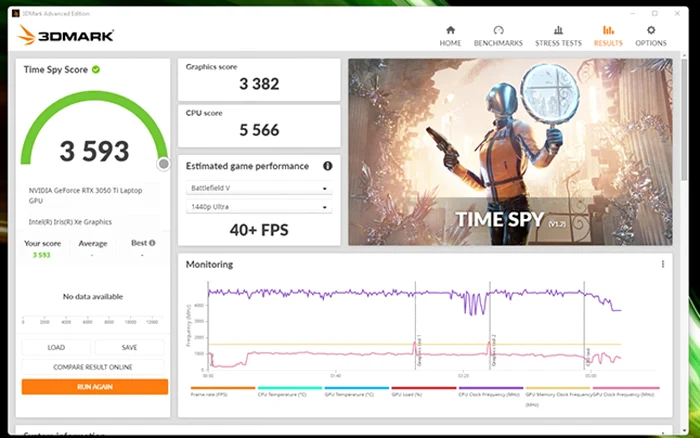This screenshot has width=700, height=438.
Task: Open the Battlefield V game dropdown
Action: [259, 188]
